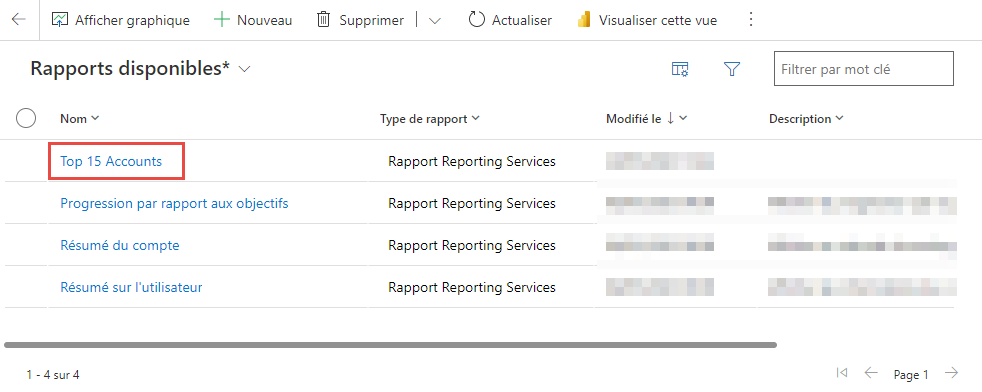Click the Nouveau plus icon

[x=222, y=20]
